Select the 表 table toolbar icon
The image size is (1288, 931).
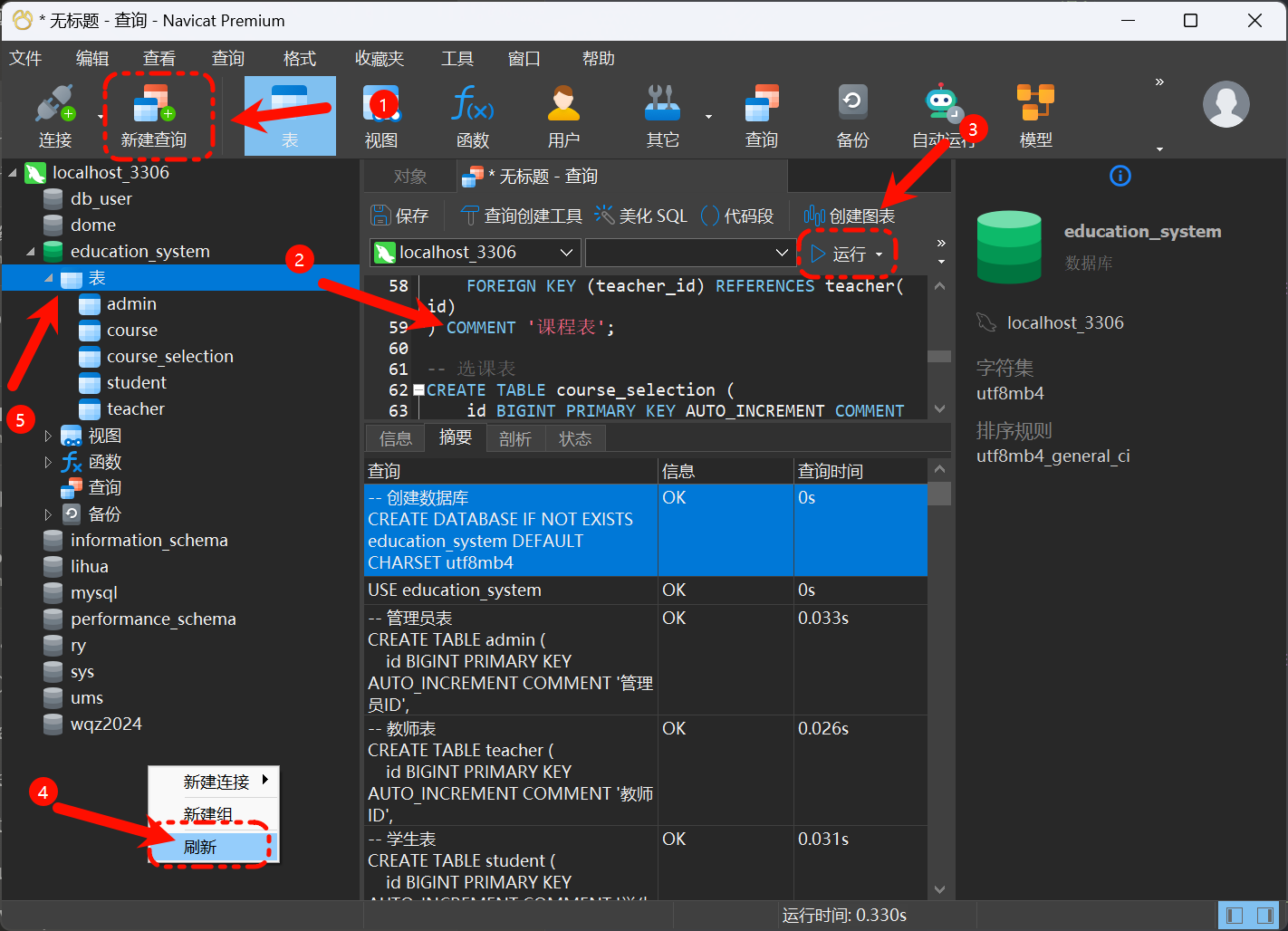290,116
